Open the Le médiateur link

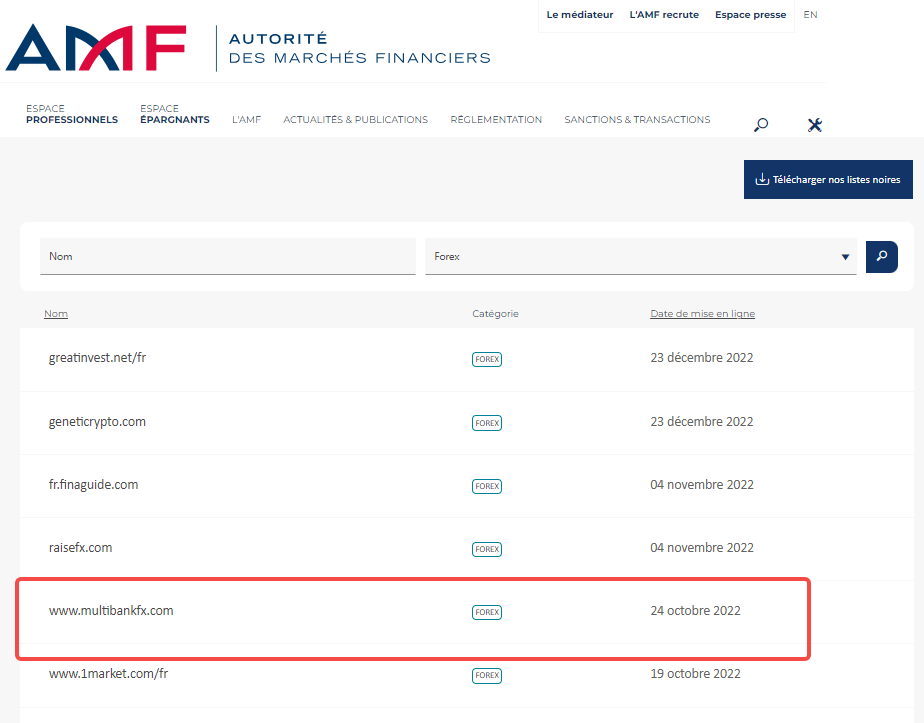coord(580,15)
